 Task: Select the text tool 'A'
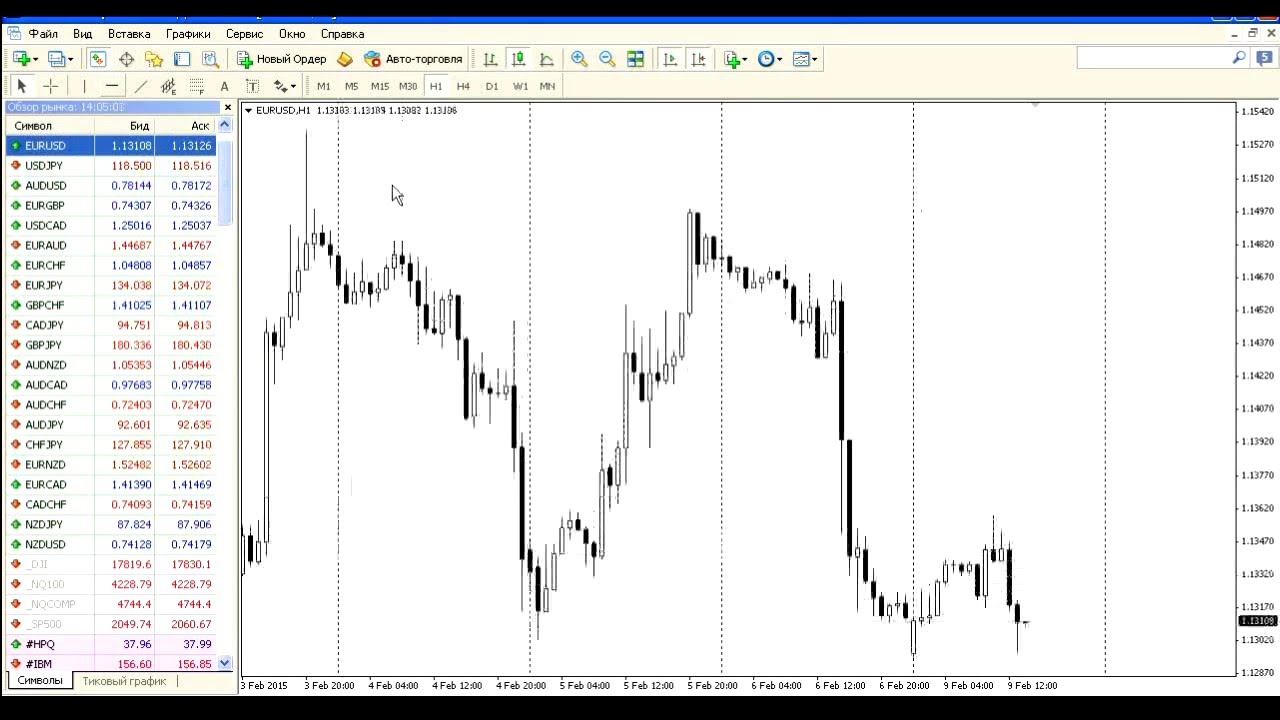pyautogui.click(x=224, y=86)
